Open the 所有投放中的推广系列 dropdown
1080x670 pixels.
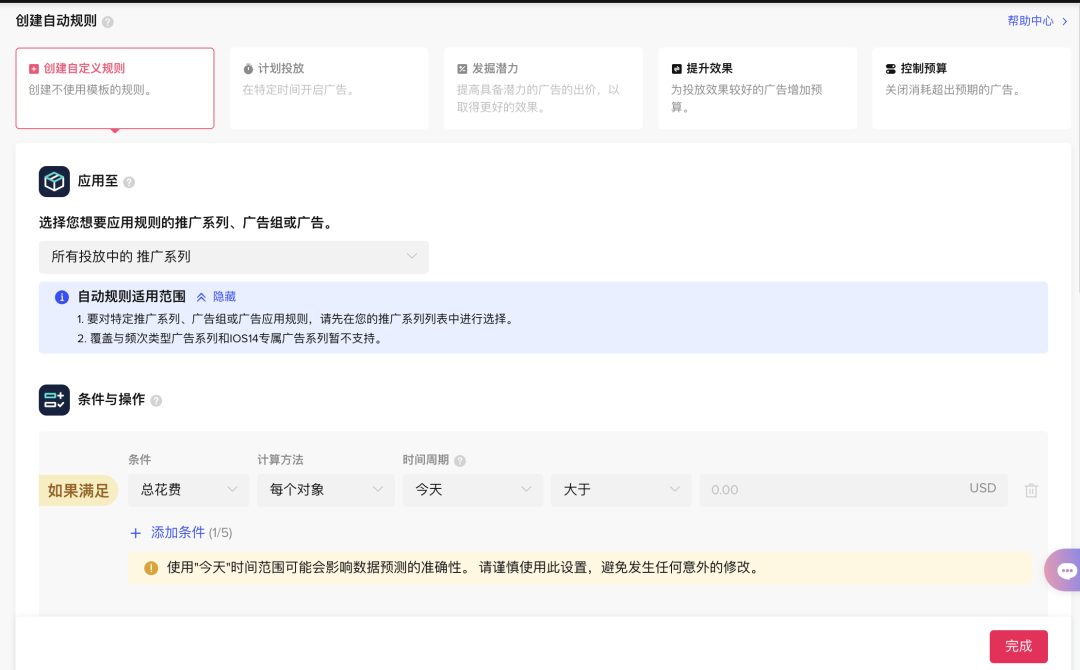coord(234,257)
